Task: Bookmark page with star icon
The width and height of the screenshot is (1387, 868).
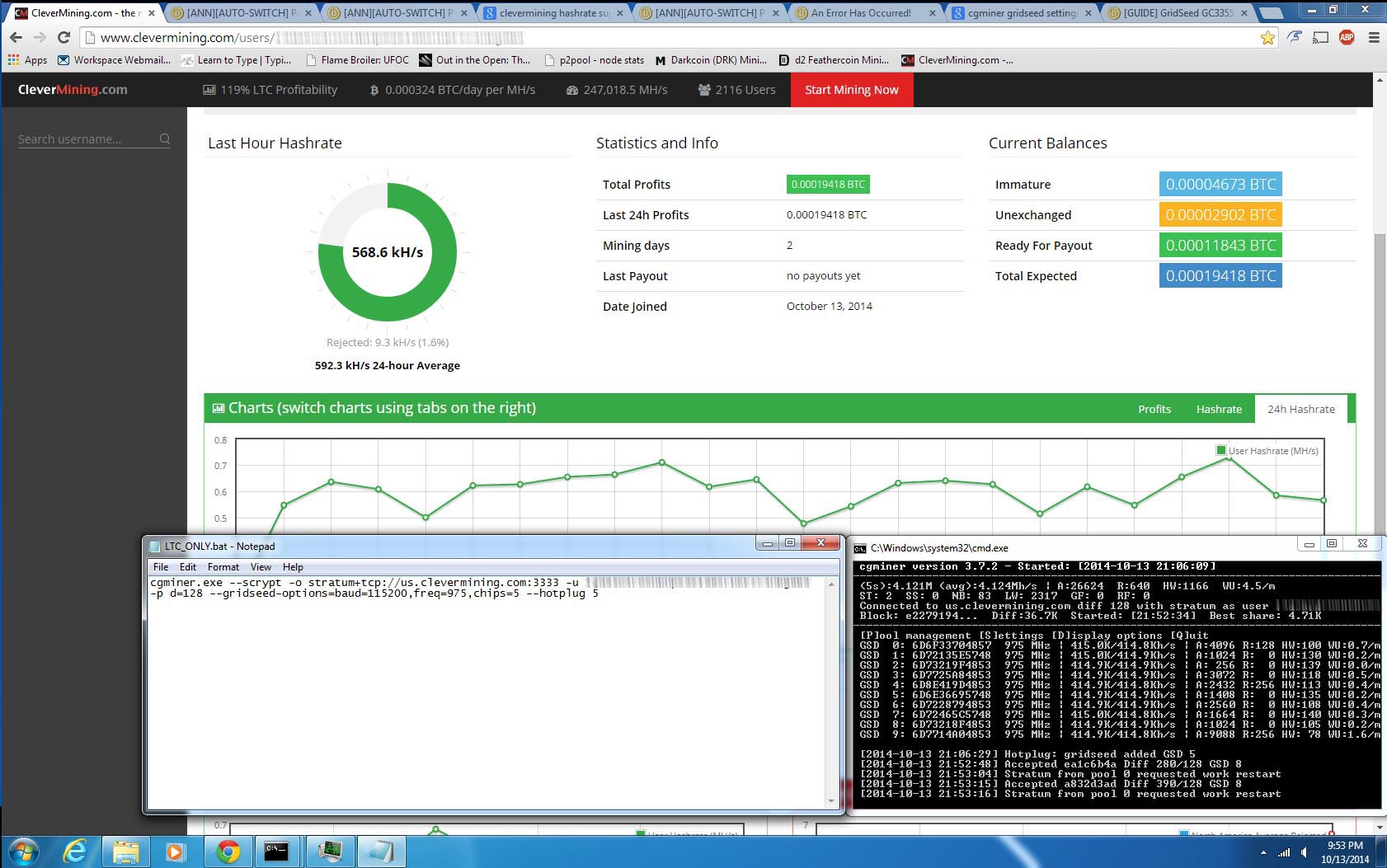Action: (1267, 38)
